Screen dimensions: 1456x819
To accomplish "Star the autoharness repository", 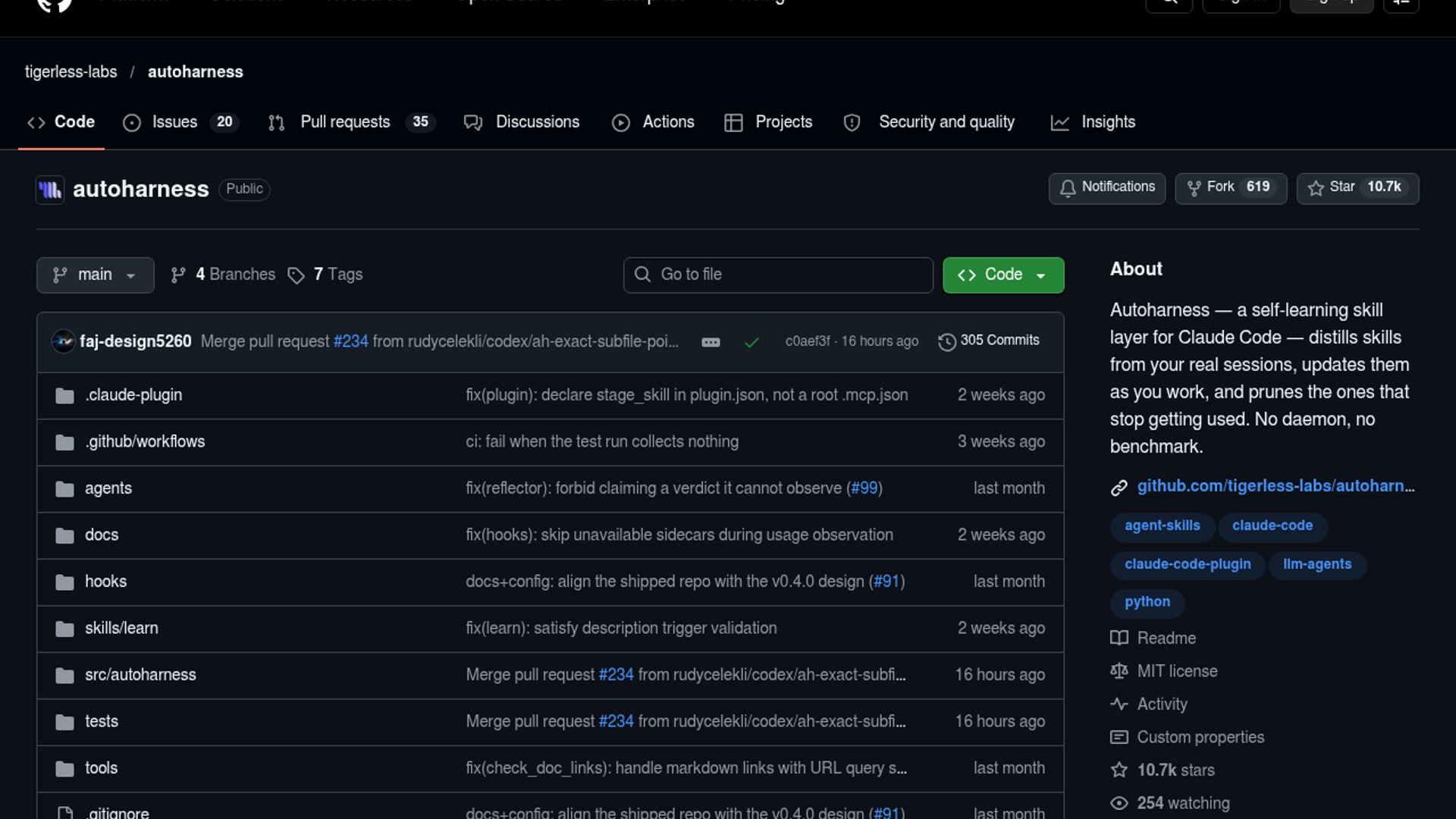I will (1357, 187).
